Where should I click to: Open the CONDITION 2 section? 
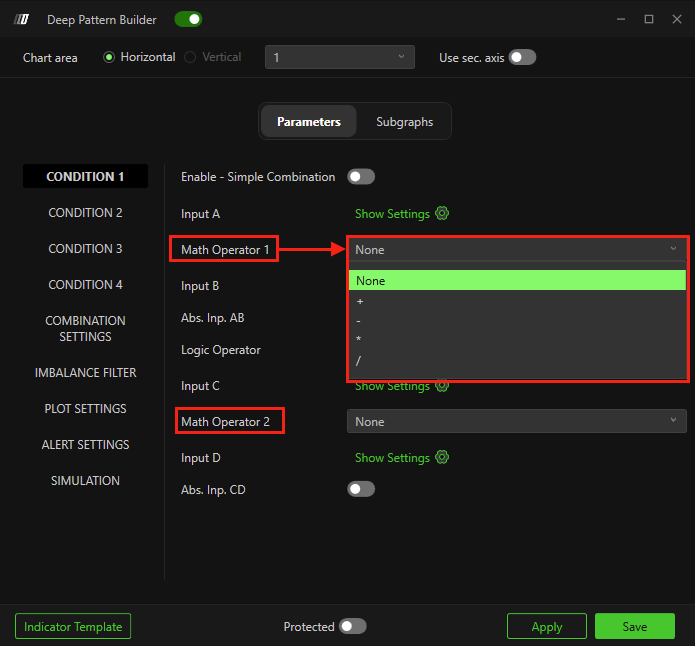tap(86, 213)
